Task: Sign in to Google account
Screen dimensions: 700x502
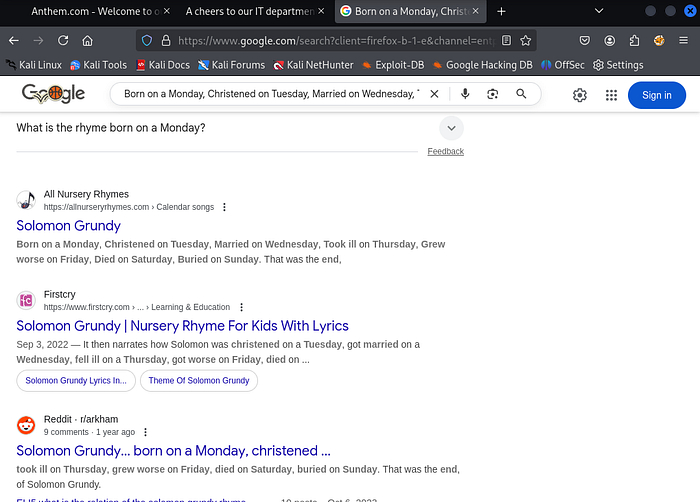Action: tap(657, 95)
